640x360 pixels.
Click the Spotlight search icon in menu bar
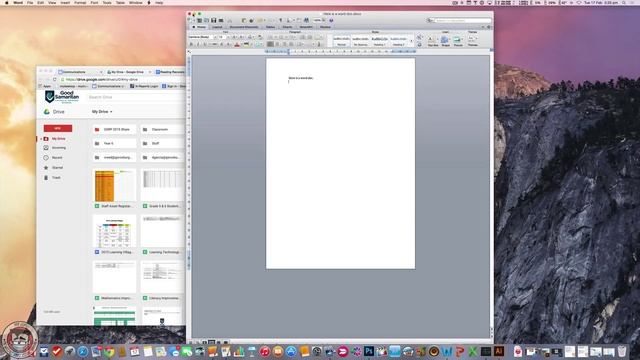point(624,2)
